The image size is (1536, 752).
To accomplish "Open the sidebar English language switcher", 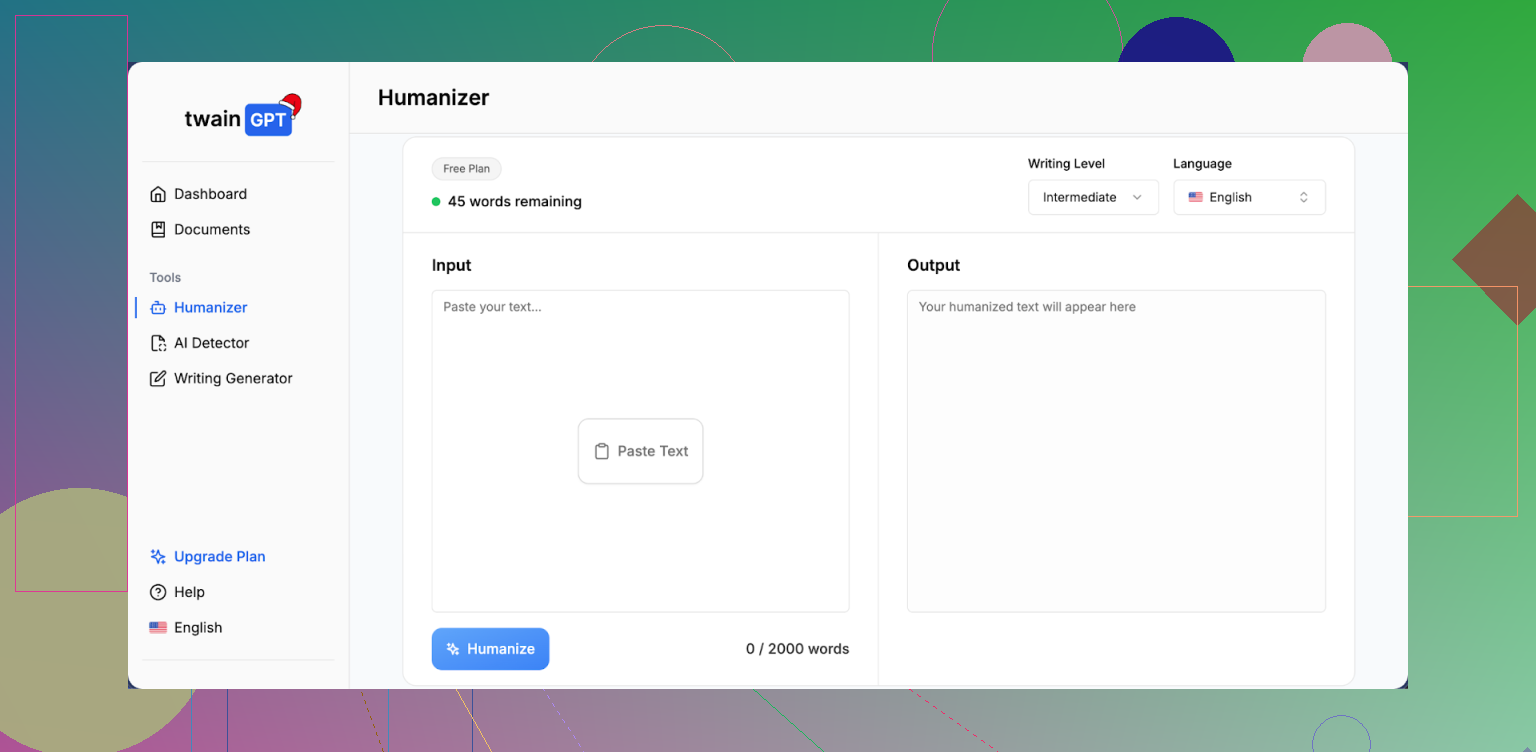I will point(186,628).
